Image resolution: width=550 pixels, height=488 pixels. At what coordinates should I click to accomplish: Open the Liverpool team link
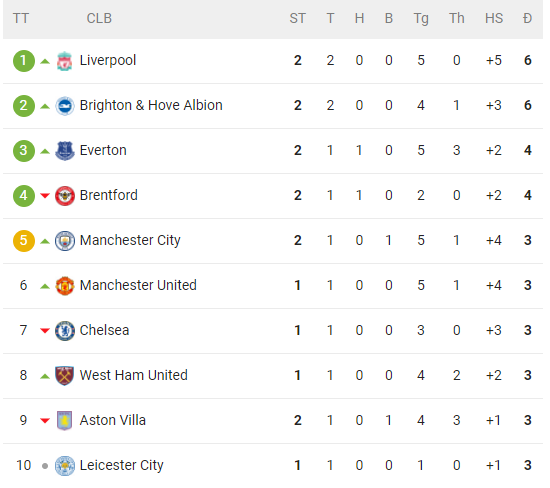(x=108, y=60)
